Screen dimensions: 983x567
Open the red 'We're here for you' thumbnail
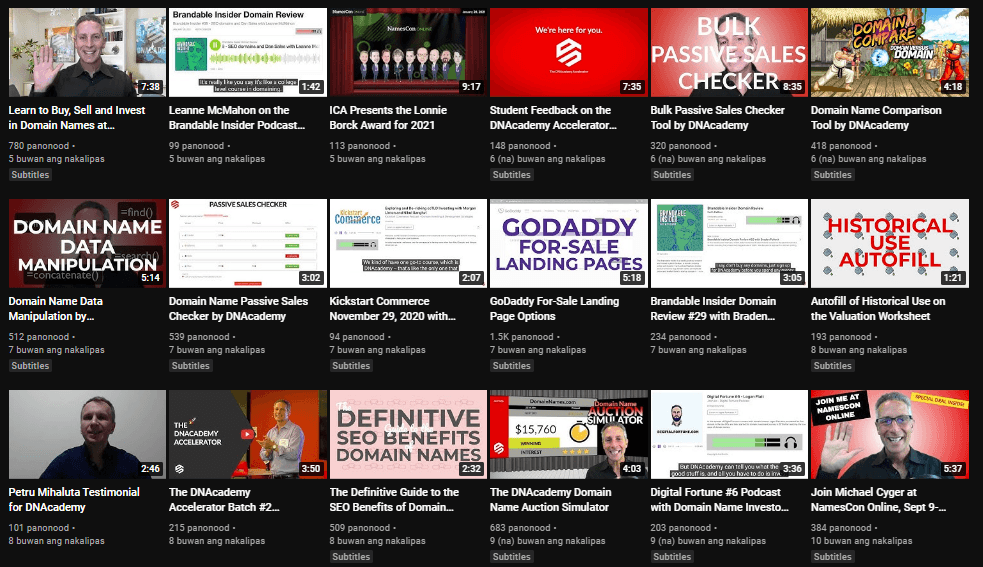point(569,53)
